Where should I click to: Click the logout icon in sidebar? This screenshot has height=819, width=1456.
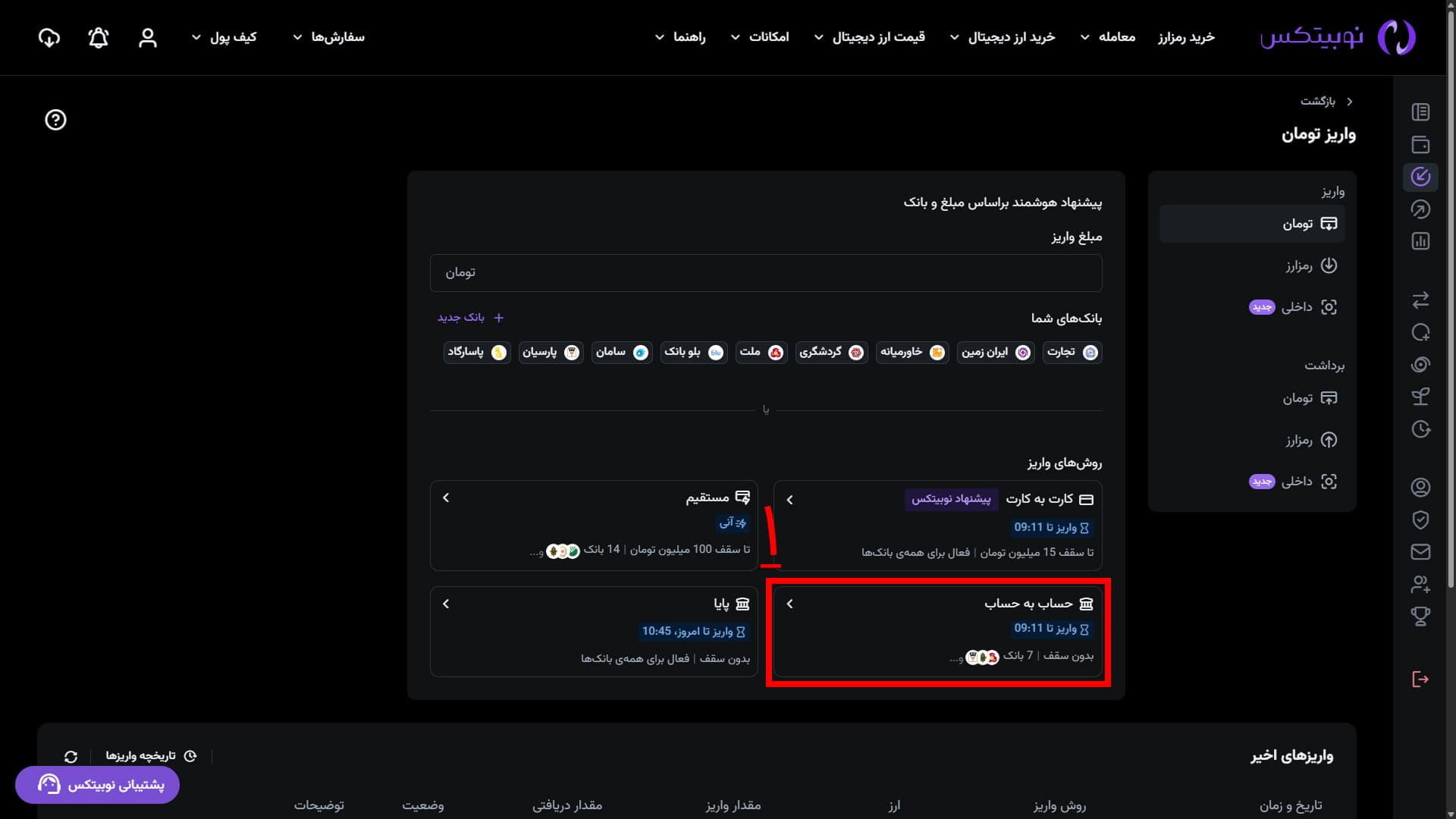1420,679
